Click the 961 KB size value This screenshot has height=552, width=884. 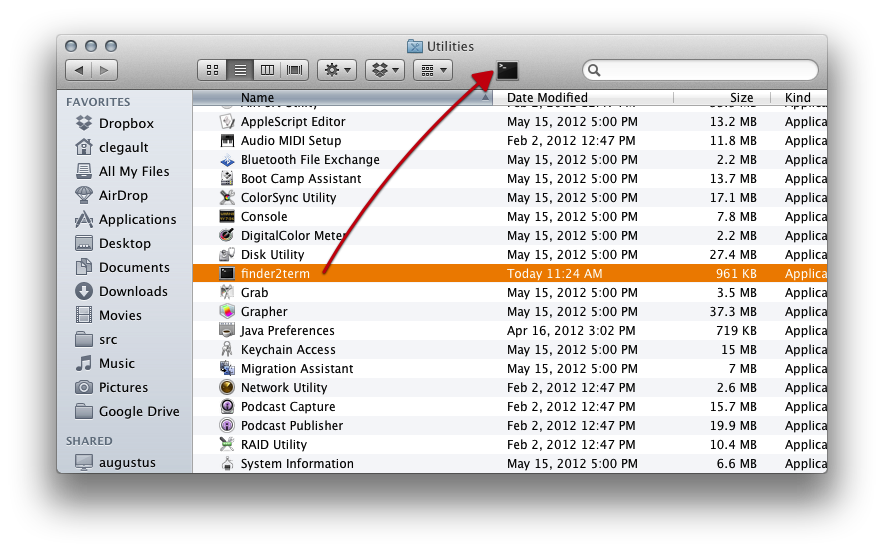pos(736,273)
